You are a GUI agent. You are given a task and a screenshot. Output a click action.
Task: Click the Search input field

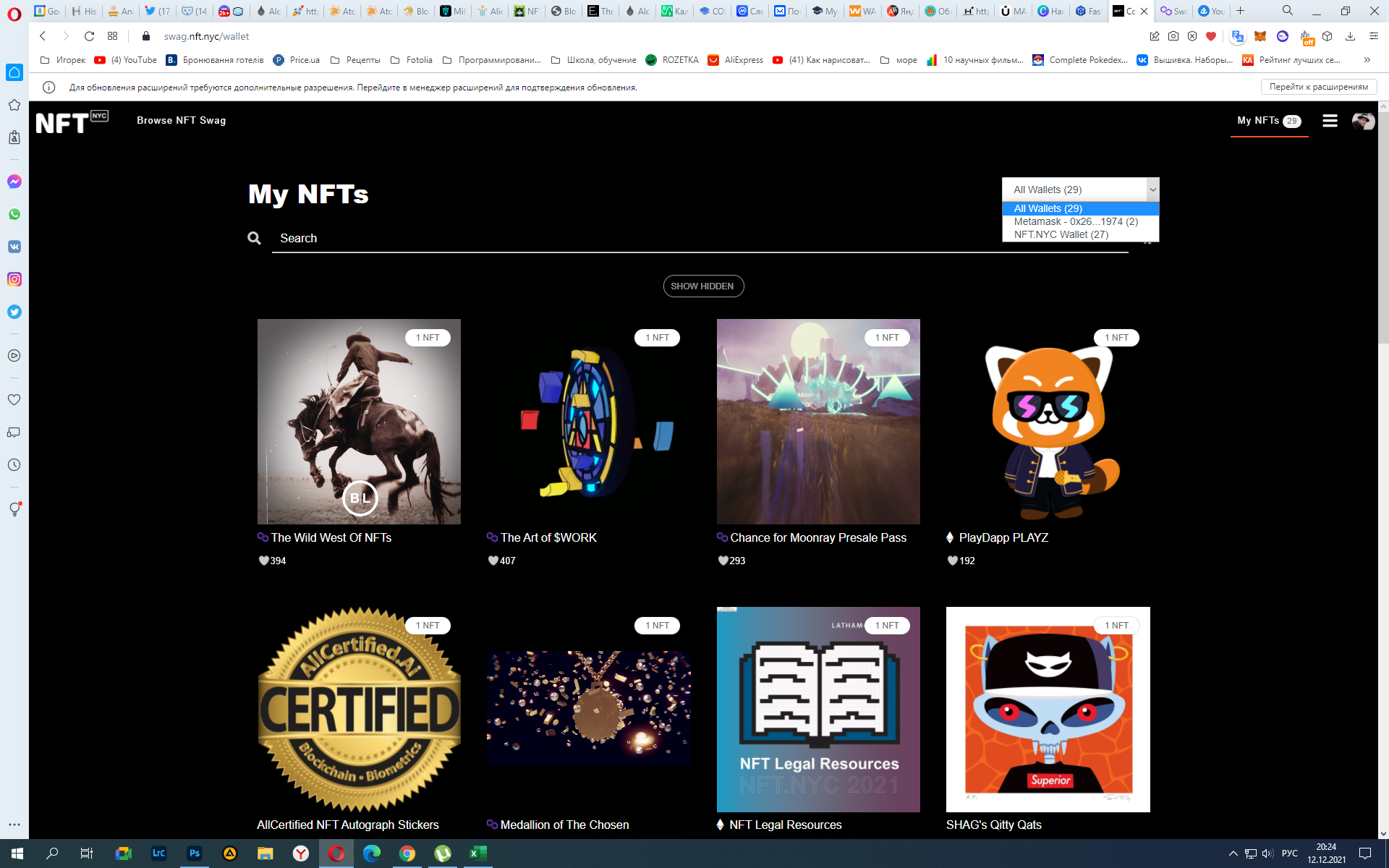[x=700, y=238]
